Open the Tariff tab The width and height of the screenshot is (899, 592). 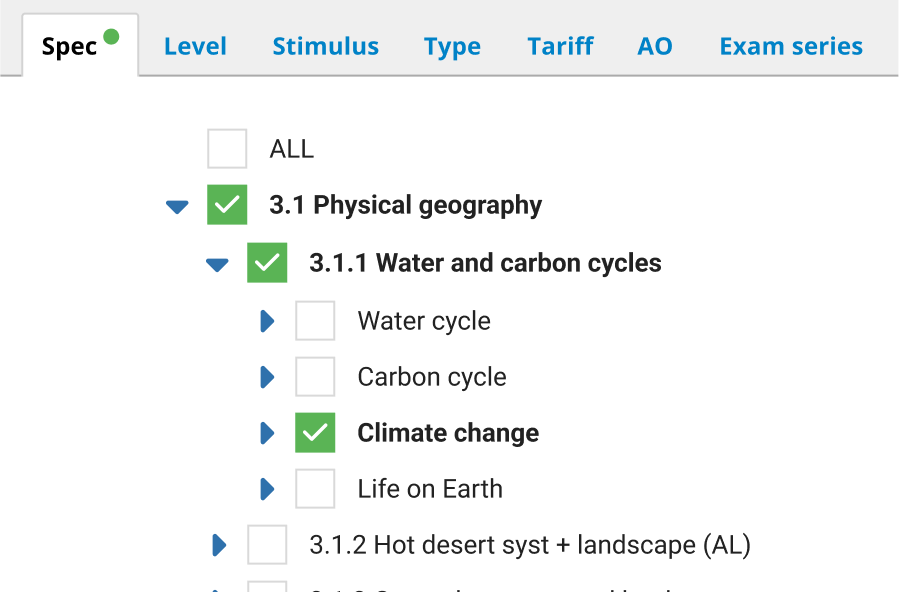click(560, 46)
